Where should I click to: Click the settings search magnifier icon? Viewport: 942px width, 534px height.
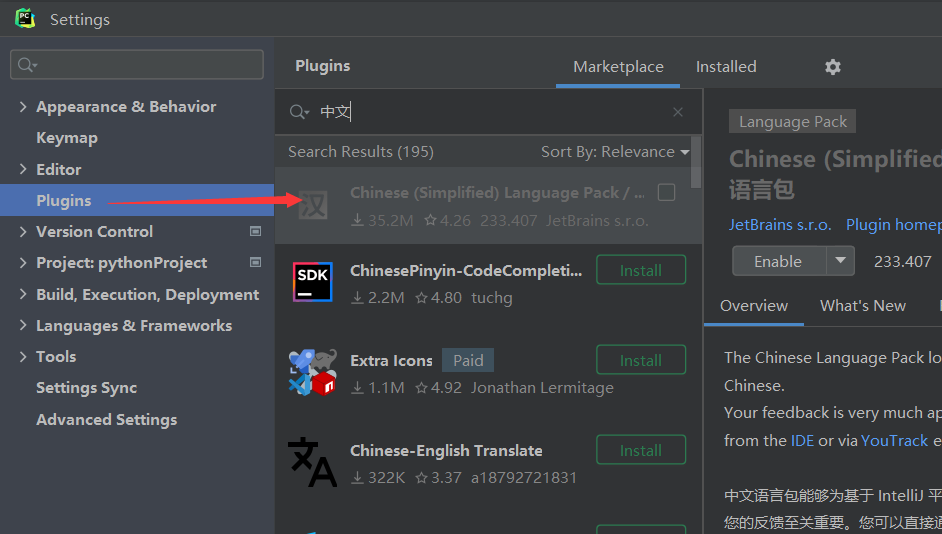tap(26, 65)
